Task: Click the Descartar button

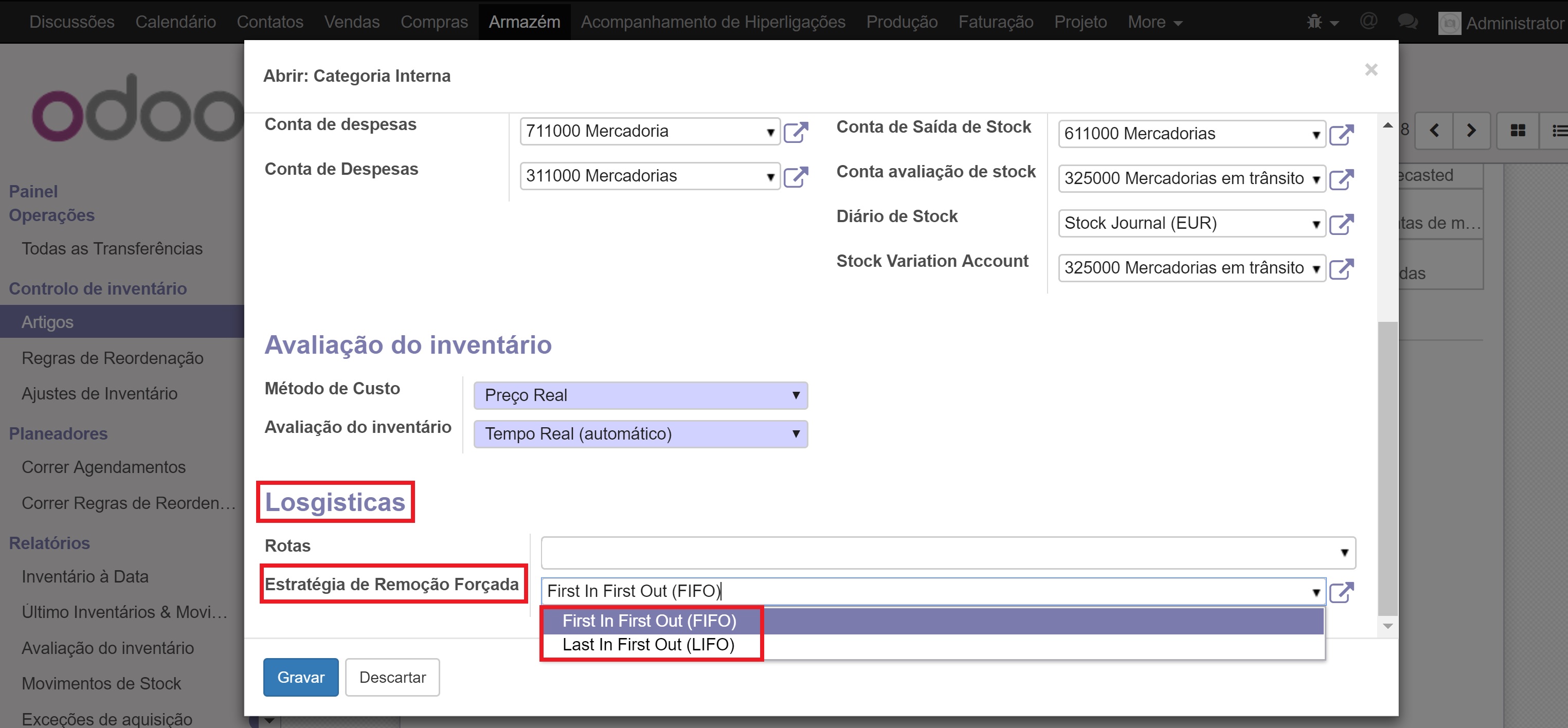Action: coord(392,678)
